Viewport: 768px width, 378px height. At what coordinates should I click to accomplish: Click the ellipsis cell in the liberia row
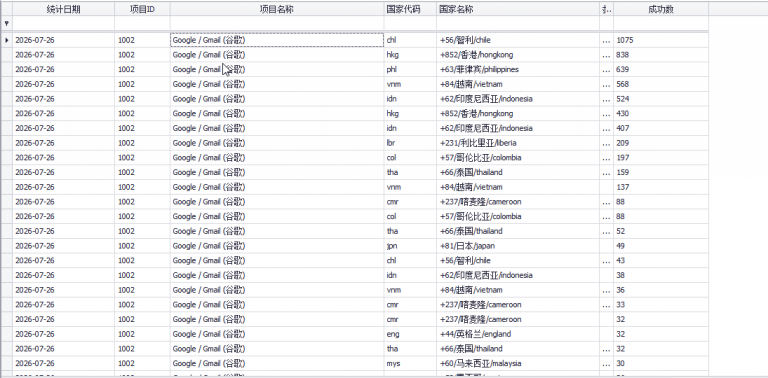607,143
